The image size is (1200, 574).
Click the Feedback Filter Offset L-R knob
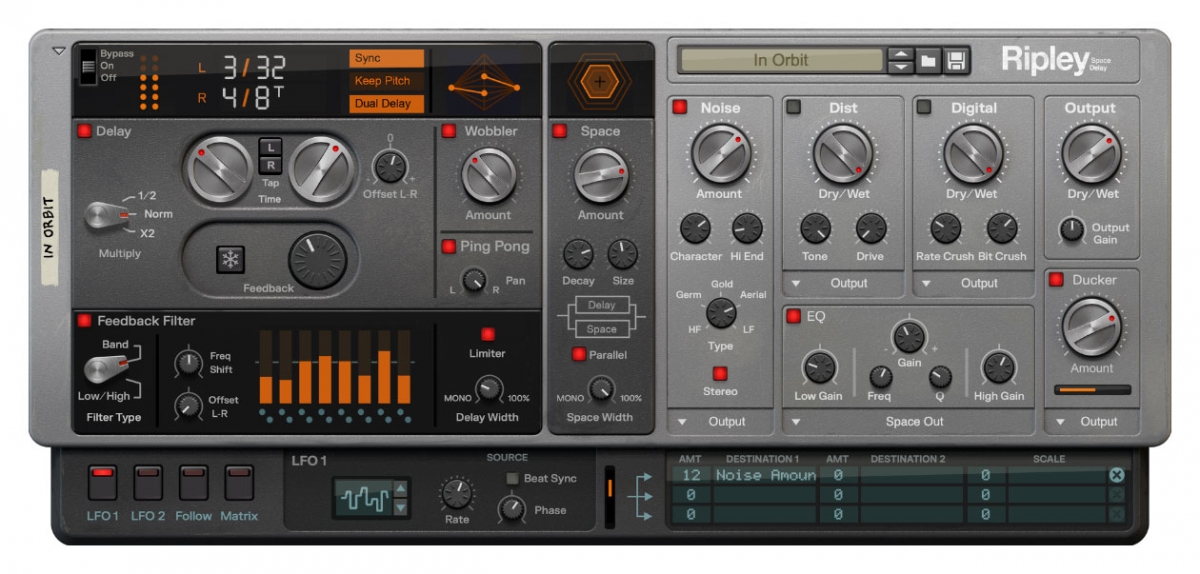[x=189, y=406]
